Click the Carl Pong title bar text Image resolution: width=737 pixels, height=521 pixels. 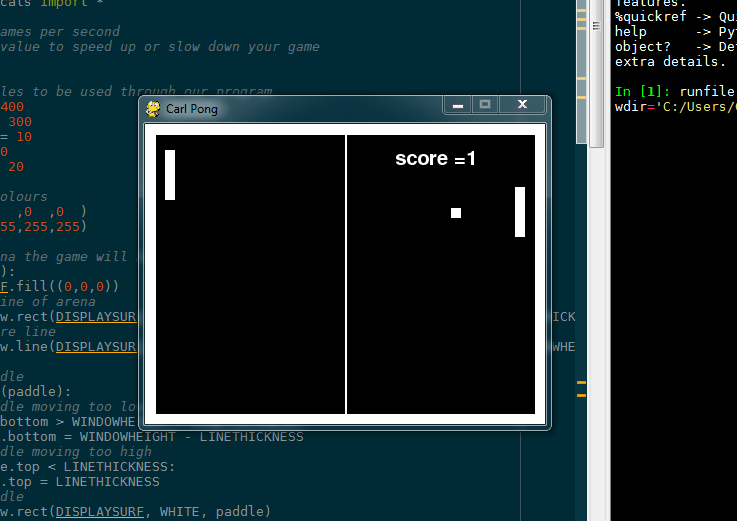click(192, 109)
